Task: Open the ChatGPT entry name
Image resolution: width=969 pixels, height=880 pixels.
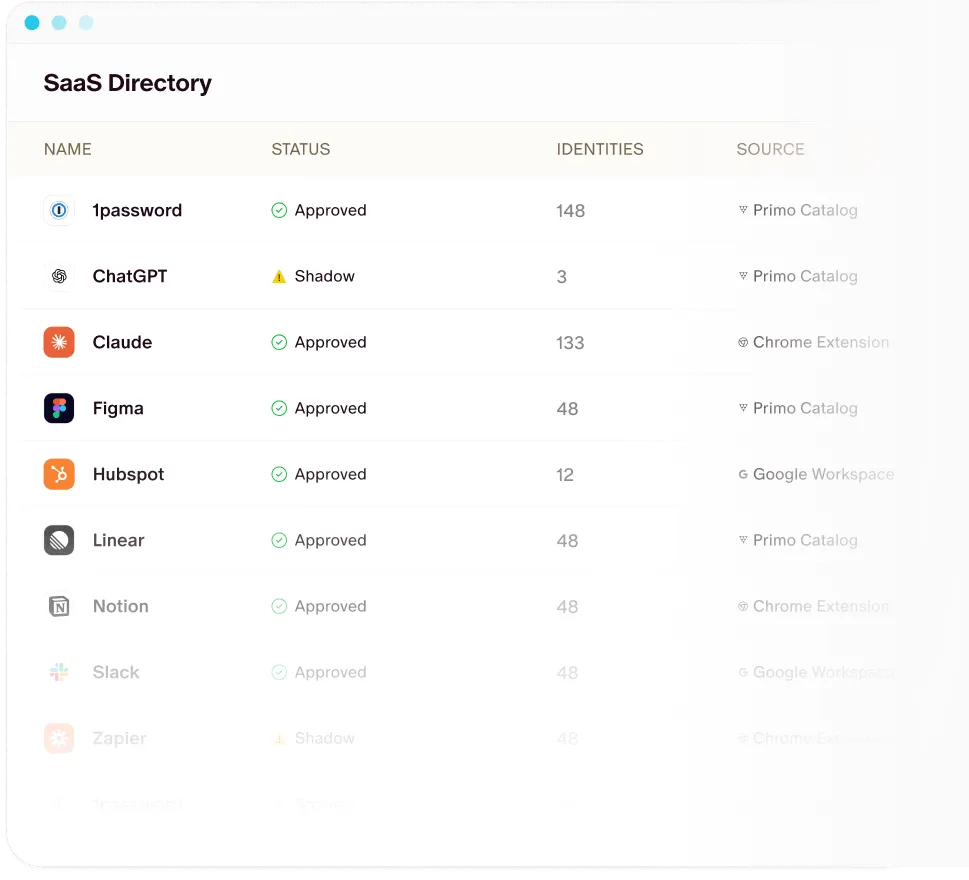Action: pos(130,276)
